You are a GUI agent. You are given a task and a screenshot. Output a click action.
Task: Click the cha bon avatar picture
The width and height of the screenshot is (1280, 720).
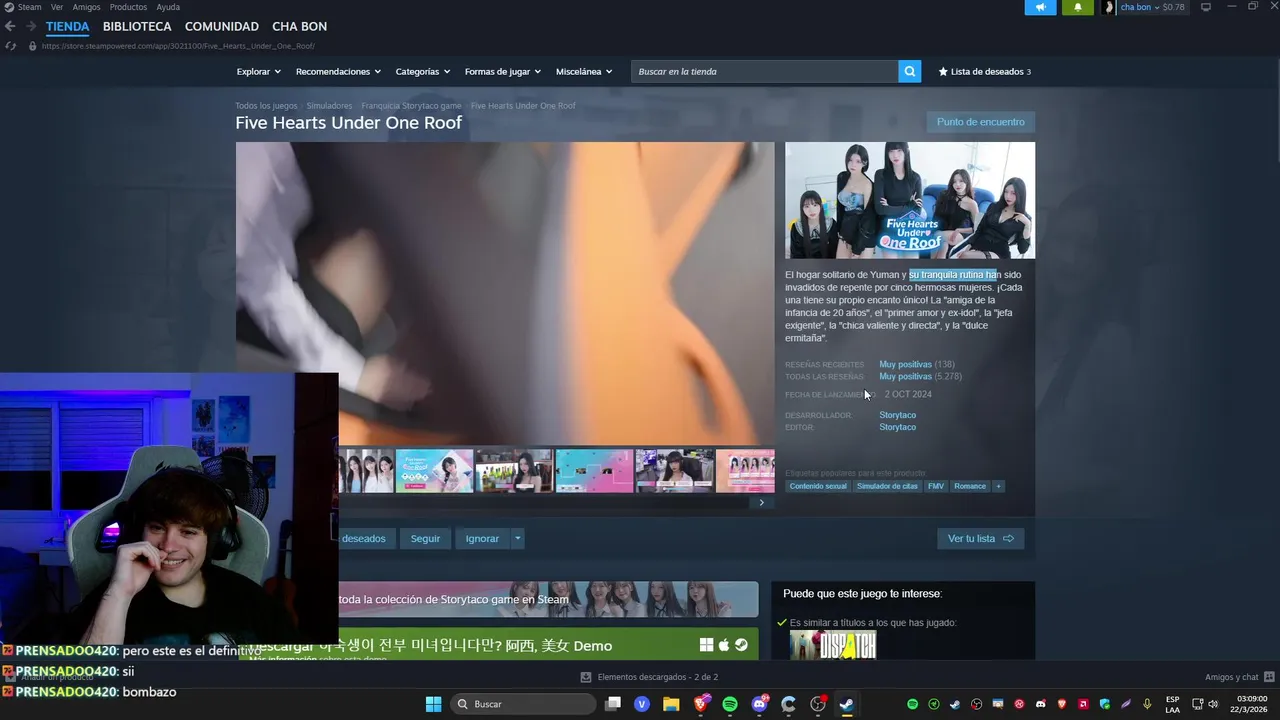1109,7
